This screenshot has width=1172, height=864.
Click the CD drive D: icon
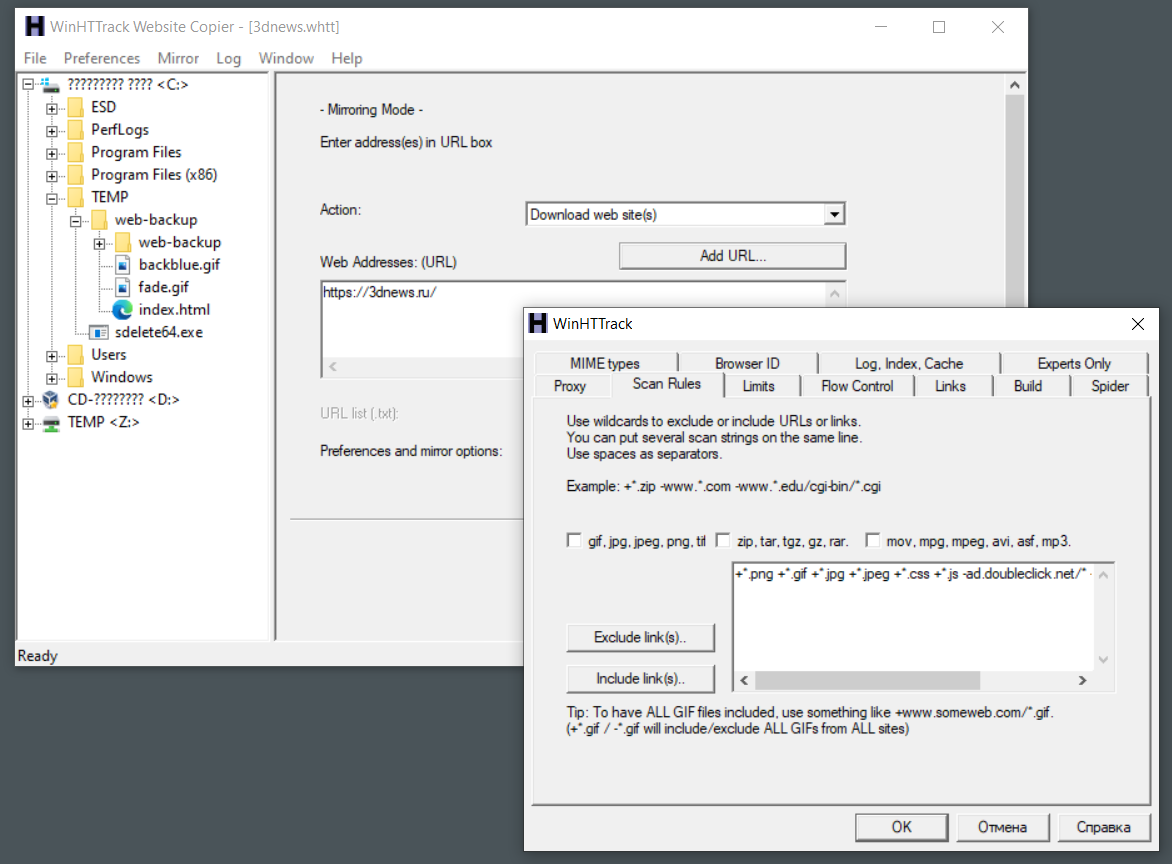51,399
